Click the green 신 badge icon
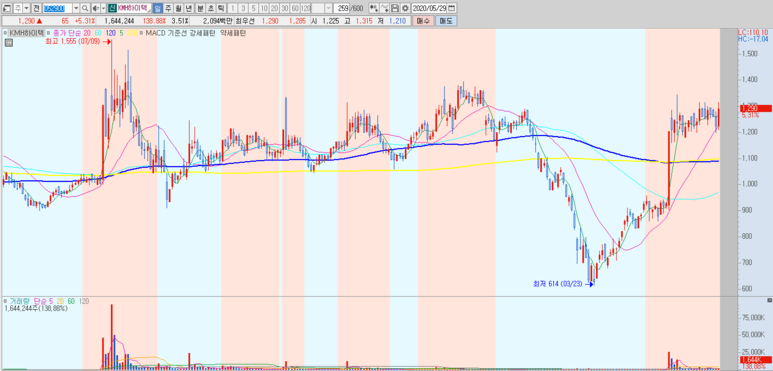The width and height of the screenshot is (773, 371). 112,8
